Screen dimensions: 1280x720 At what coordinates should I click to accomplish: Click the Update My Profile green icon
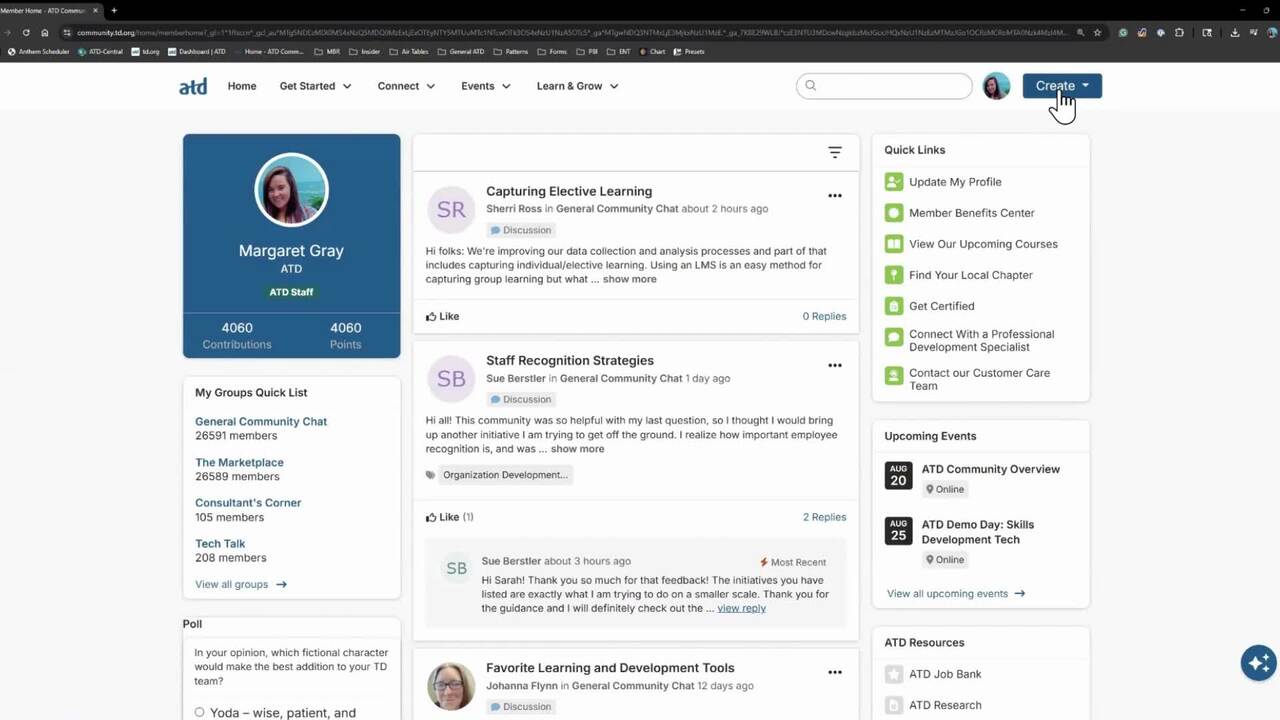click(894, 182)
